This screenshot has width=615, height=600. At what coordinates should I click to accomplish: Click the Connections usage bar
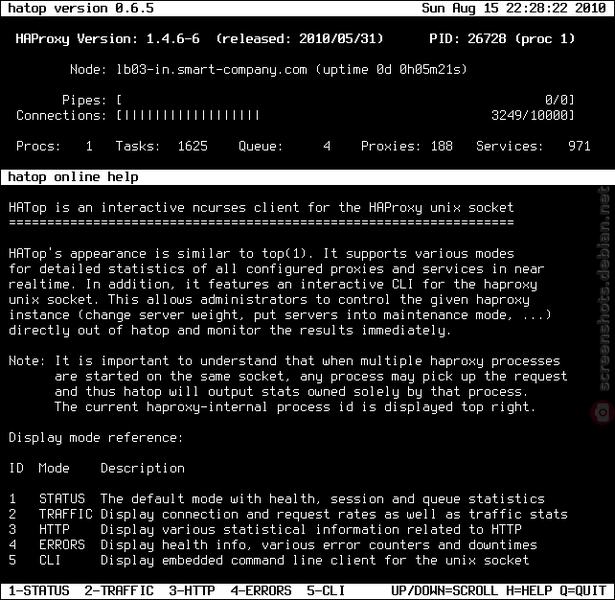point(345,115)
